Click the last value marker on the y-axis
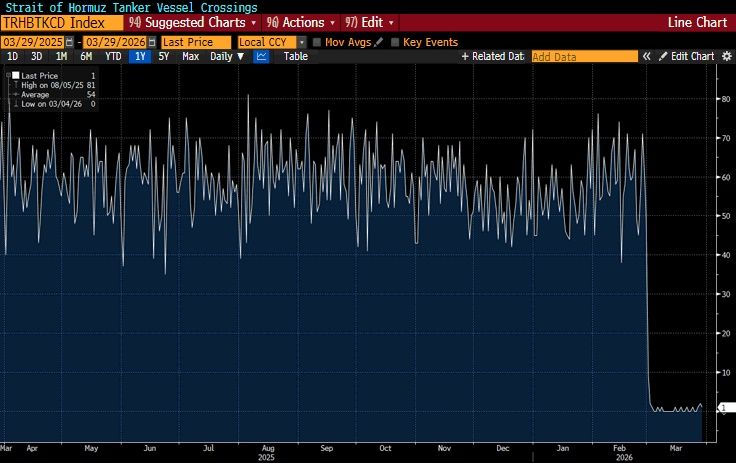The width and height of the screenshot is (736, 463). click(722, 409)
